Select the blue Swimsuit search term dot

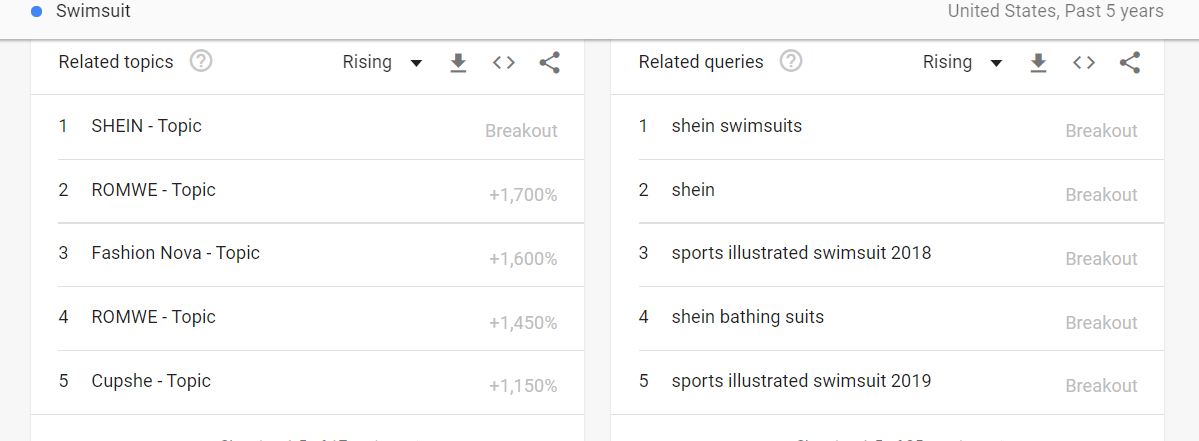pyautogui.click(x=36, y=12)
